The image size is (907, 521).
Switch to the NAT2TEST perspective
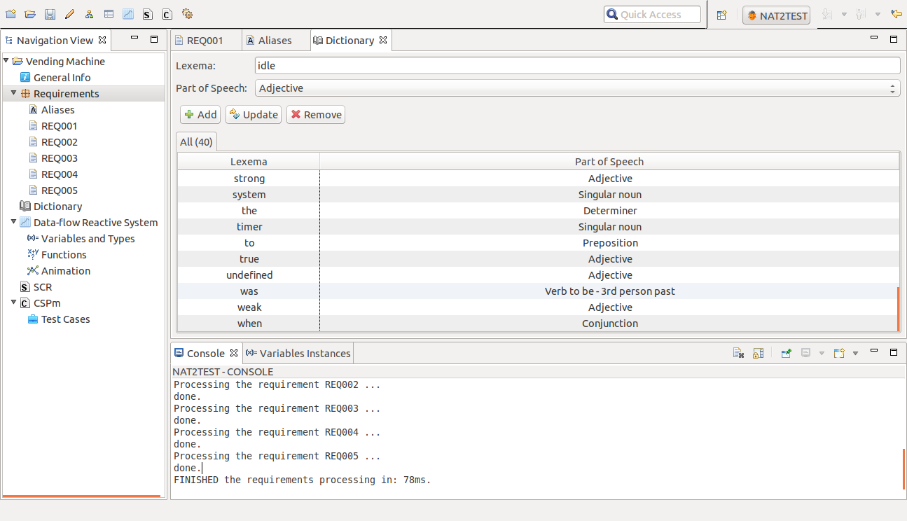[x=776, y=16]
